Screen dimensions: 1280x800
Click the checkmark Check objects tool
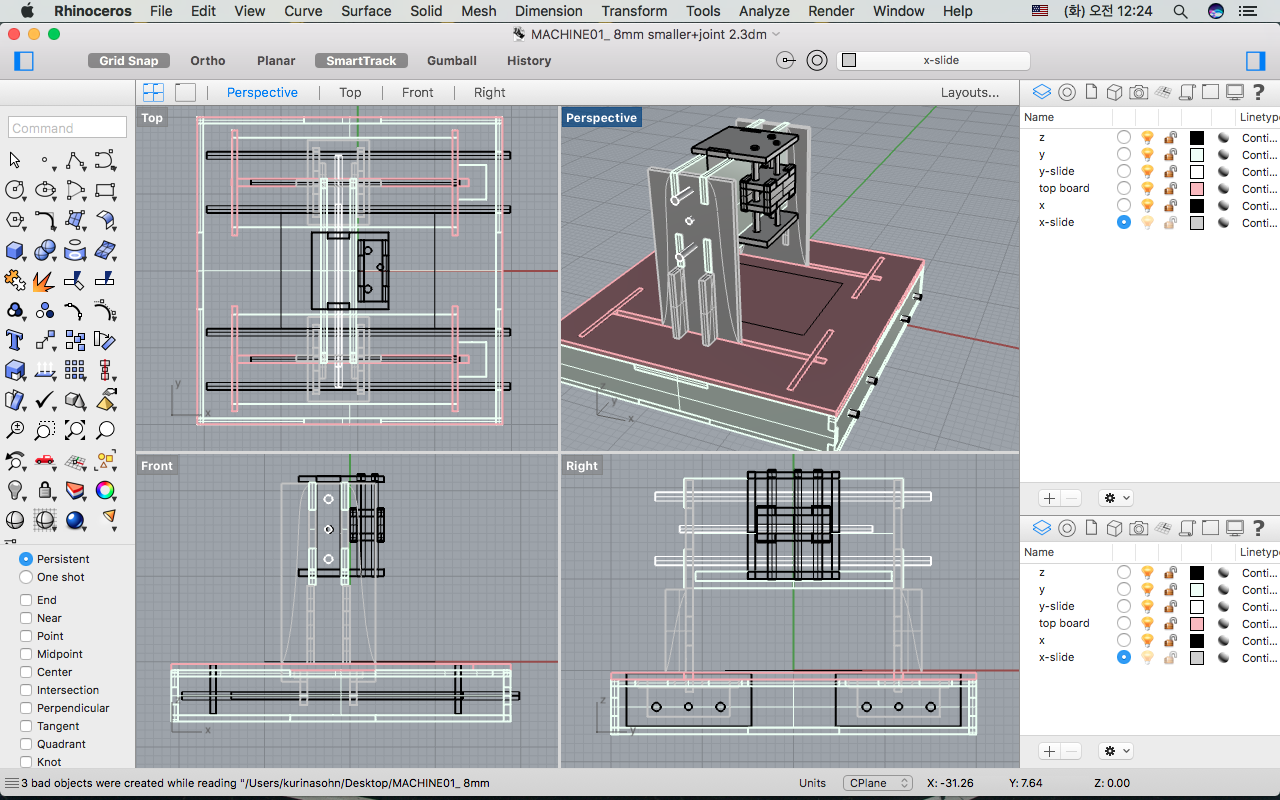[x=45, y=400]
